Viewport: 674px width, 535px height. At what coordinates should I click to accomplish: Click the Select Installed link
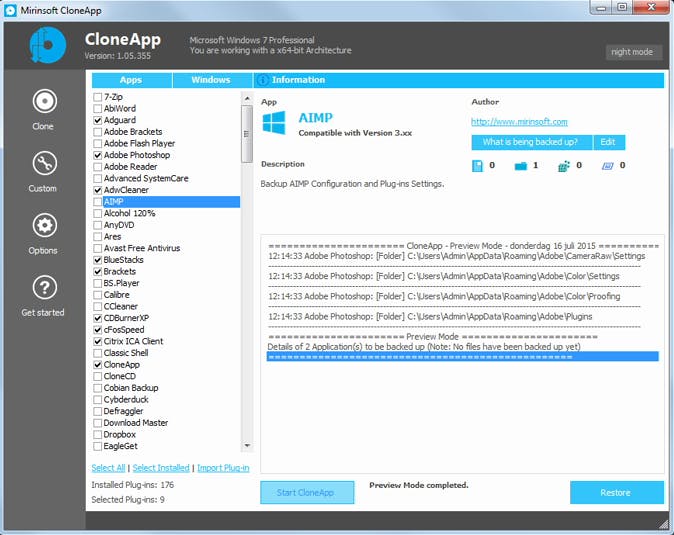point(161,468)
